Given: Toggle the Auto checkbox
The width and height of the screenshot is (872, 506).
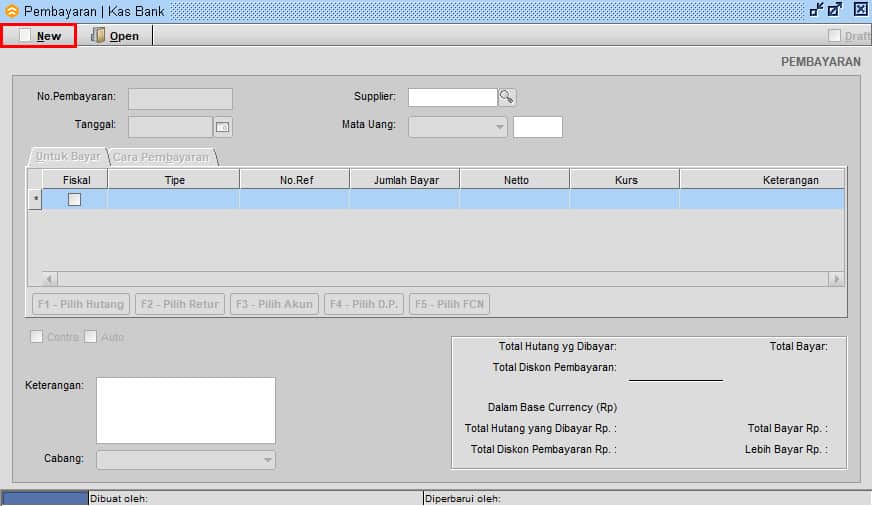Looking at the screenshot, I should click(91, 337).
